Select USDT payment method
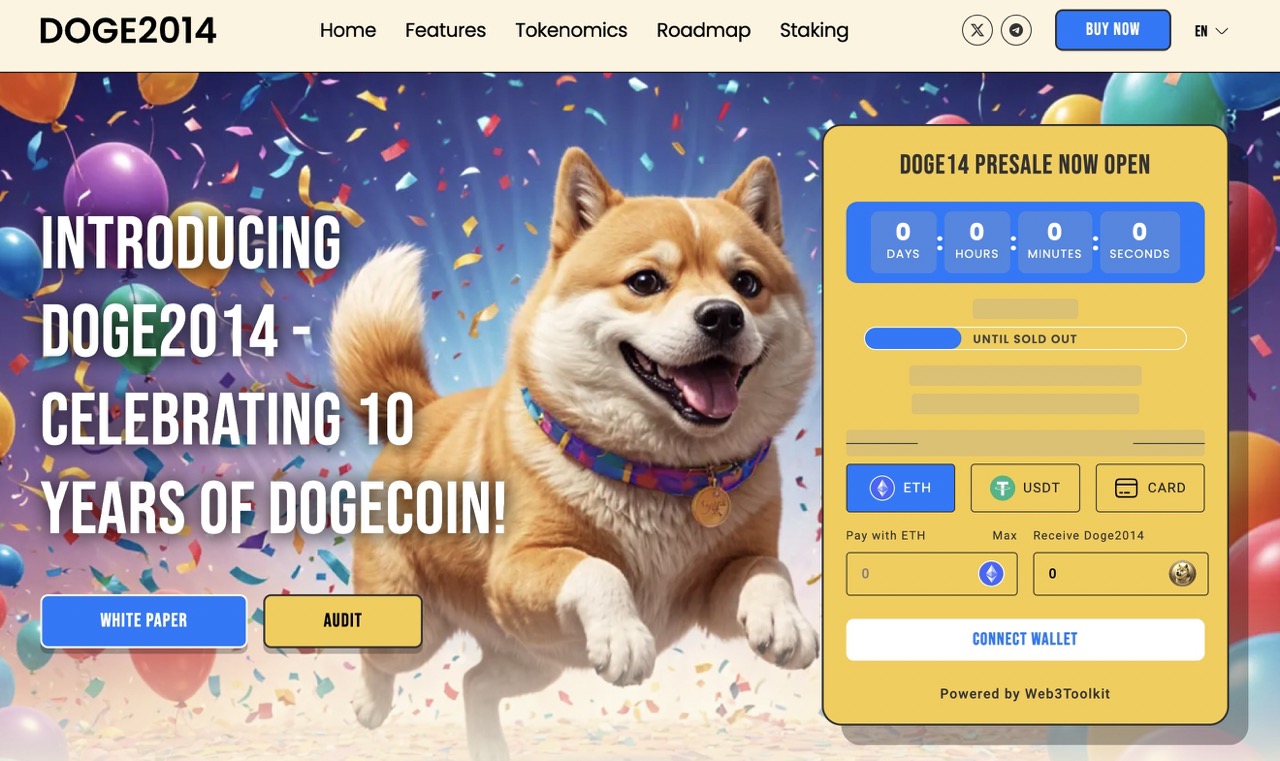Image resolution: width=1280 pixels, height=761 pixels. coord(1025,488)
